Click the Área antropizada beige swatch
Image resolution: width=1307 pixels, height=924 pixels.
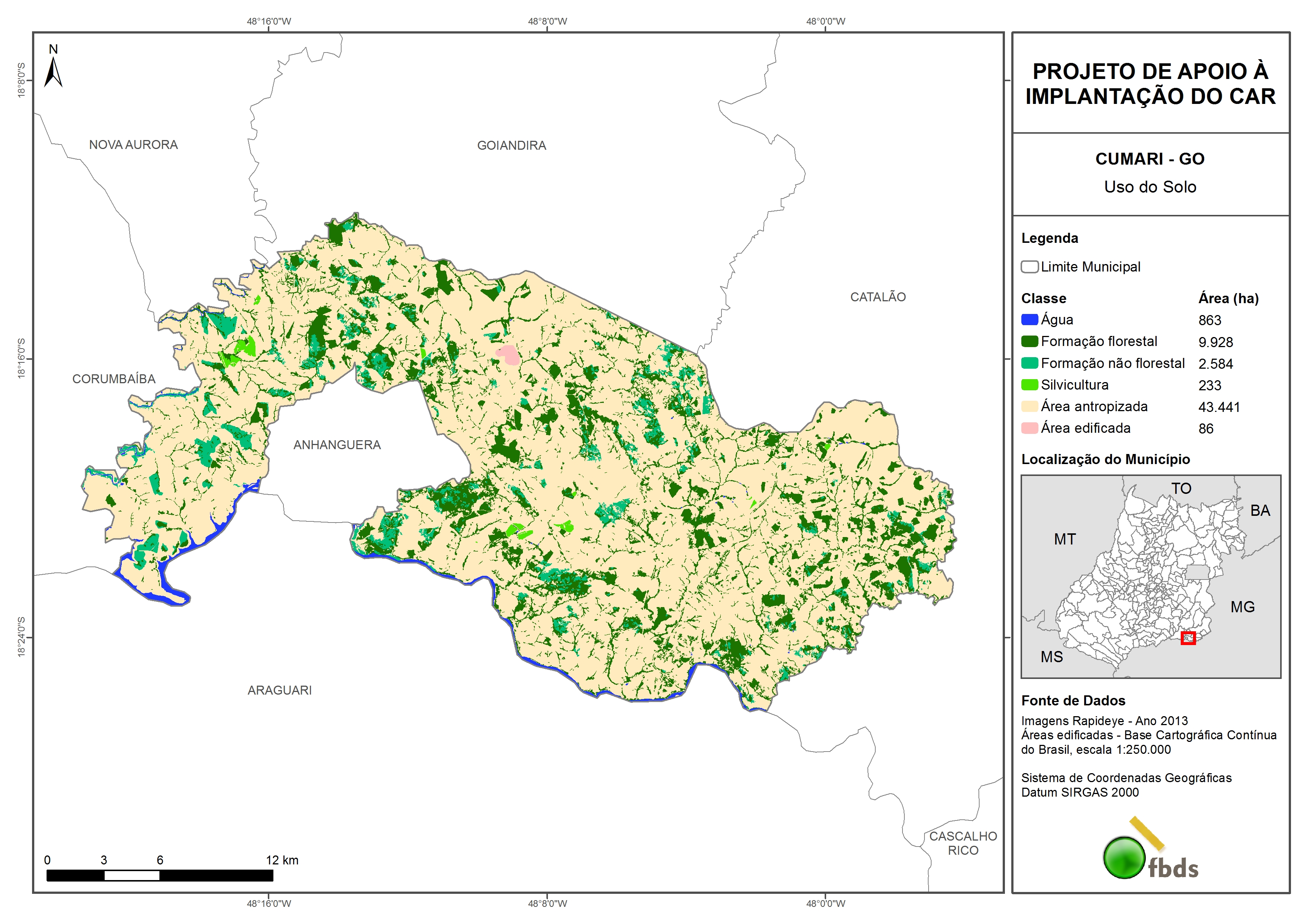tap(1029, 406)
